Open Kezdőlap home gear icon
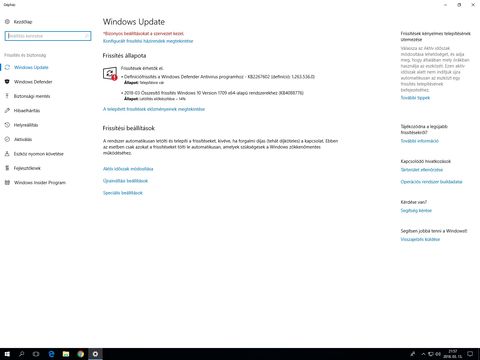 (x=7, y=22)
